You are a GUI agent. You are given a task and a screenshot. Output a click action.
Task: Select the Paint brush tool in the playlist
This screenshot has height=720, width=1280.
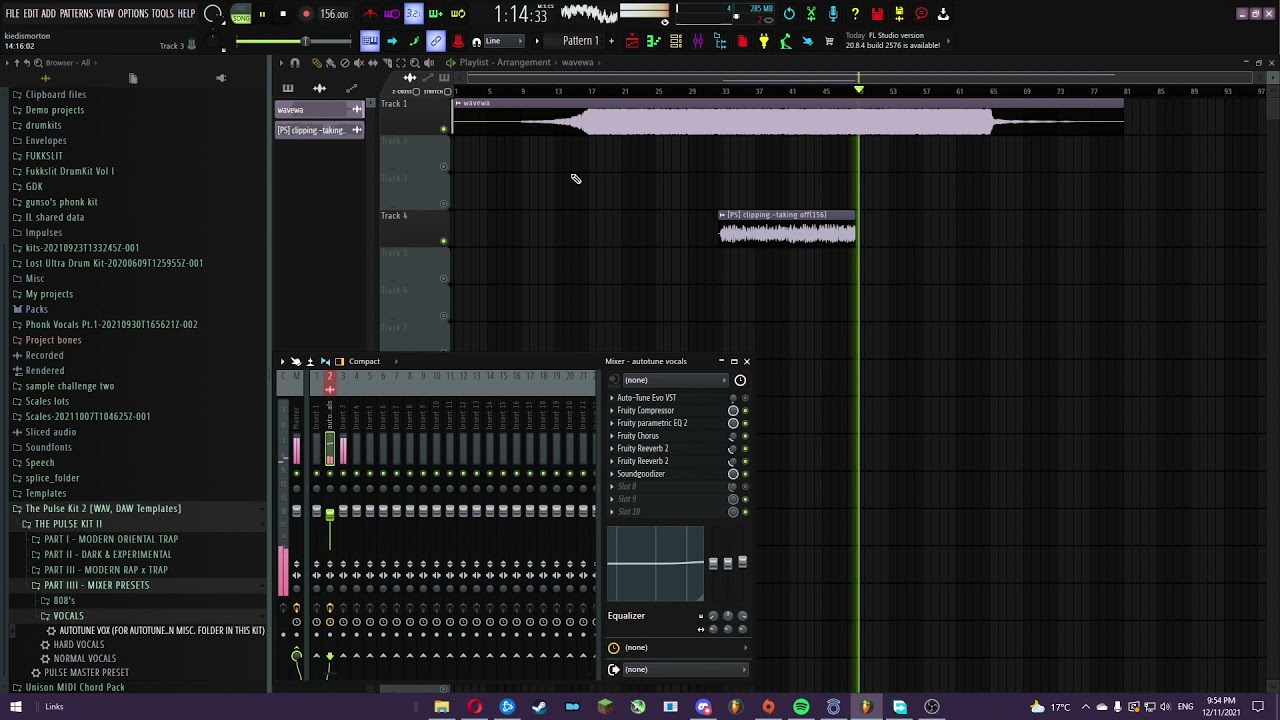tap(331, 63)
